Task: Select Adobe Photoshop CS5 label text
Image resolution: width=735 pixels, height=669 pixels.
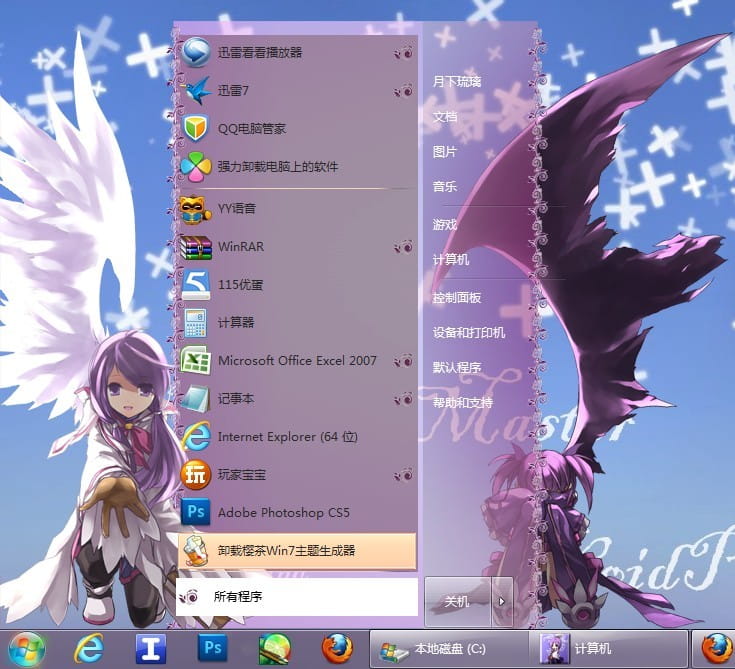Action: [284, 512]
